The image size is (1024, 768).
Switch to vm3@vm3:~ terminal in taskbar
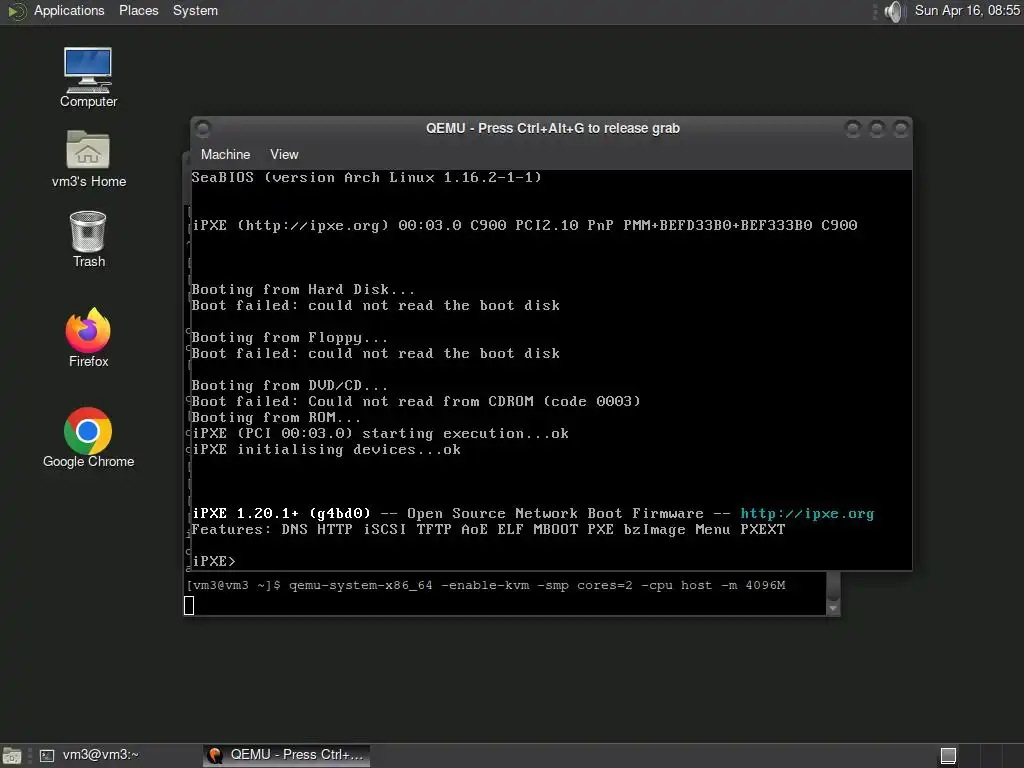(x=89, y=755)
